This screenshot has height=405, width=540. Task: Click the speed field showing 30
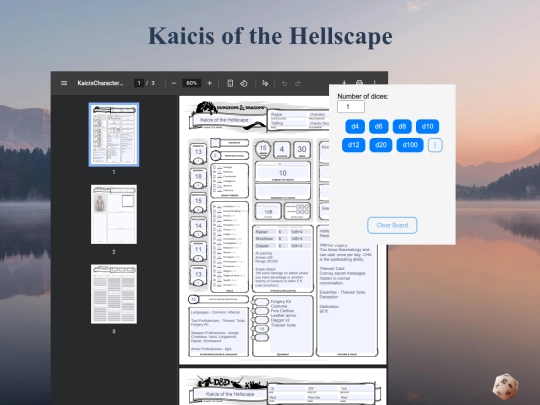point(302,149)
